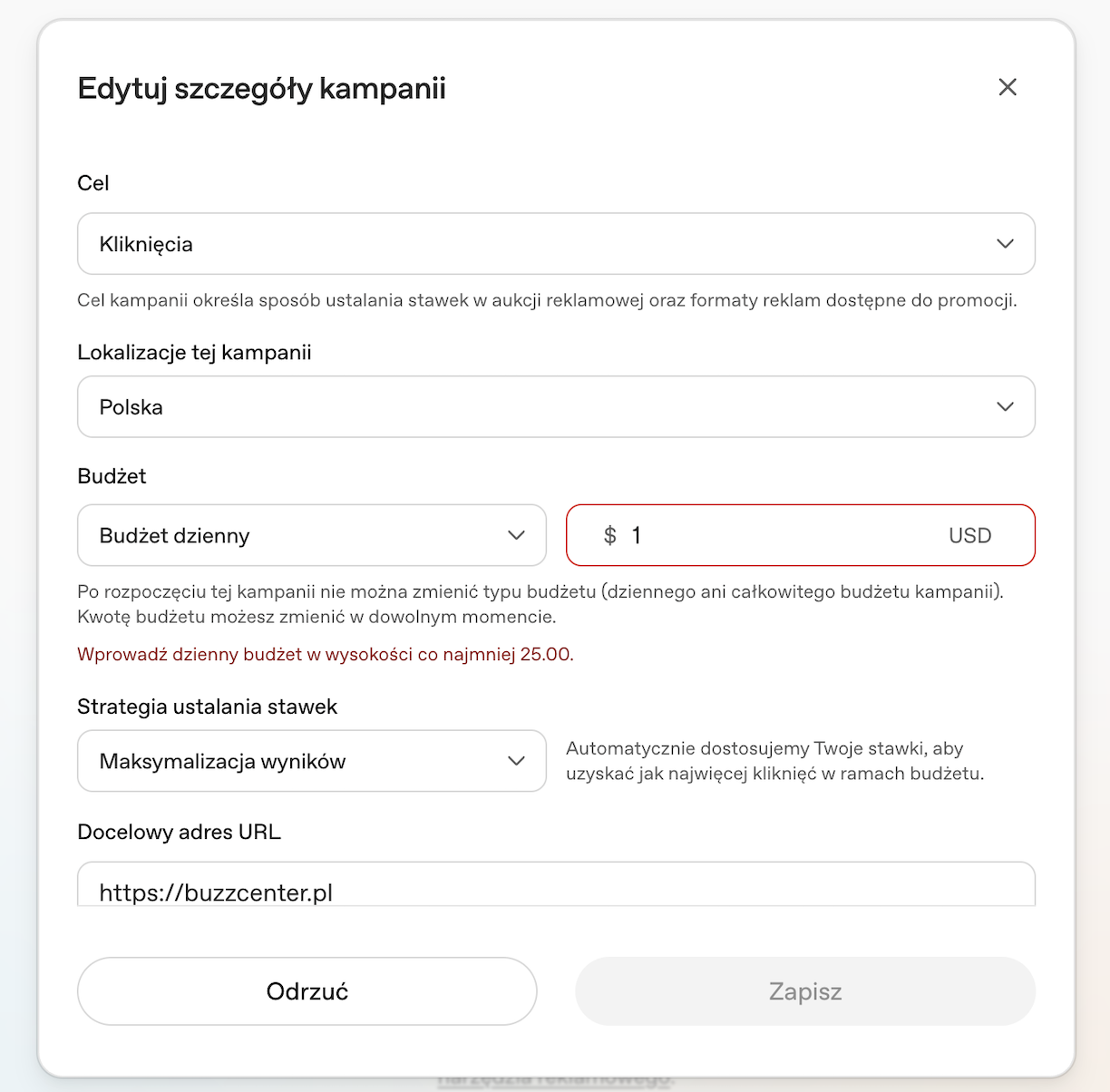Click the chevron arrow in the Cel field
The image size is (1110, 1092).
[1005, 244]
